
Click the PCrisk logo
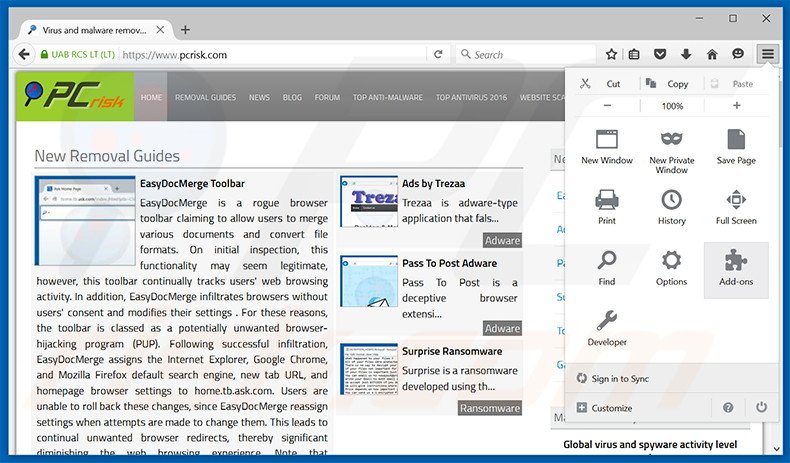pos(75,96)
